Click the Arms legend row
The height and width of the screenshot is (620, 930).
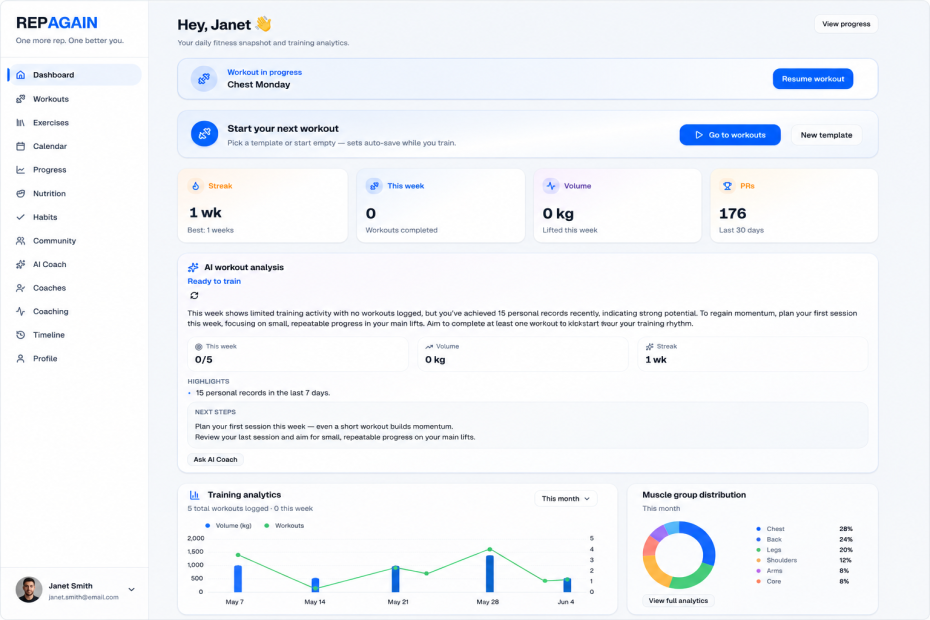pos(804,571)
